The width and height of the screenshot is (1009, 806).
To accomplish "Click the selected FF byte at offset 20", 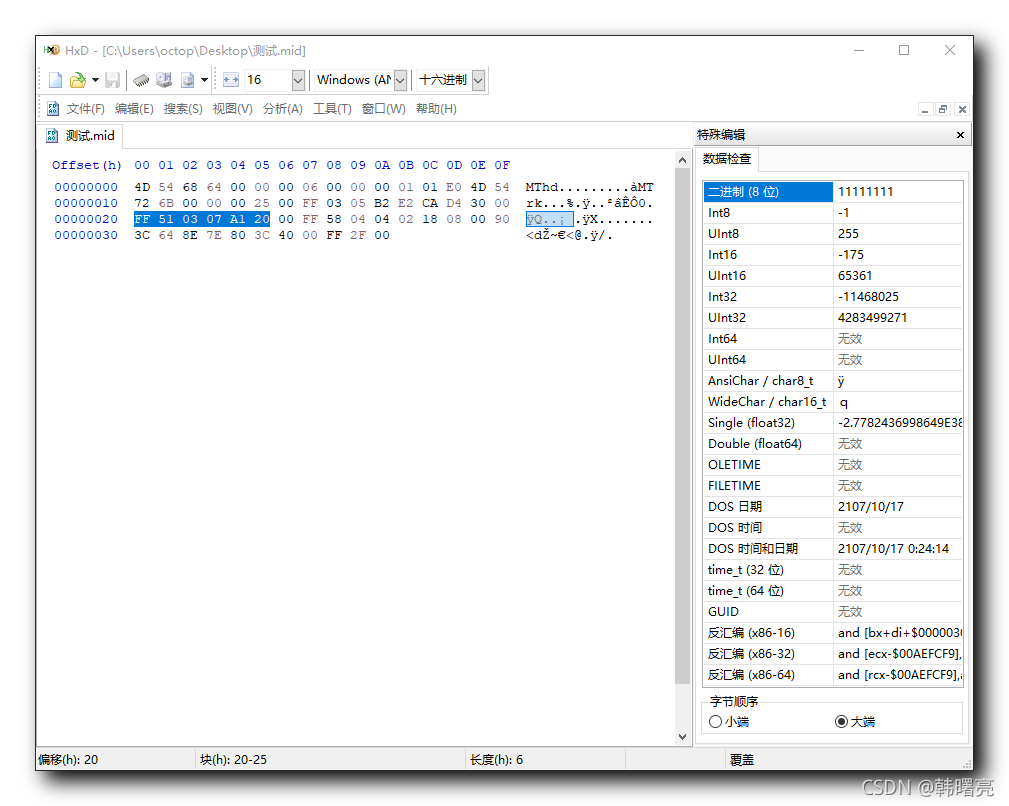I will pos(142,219).
